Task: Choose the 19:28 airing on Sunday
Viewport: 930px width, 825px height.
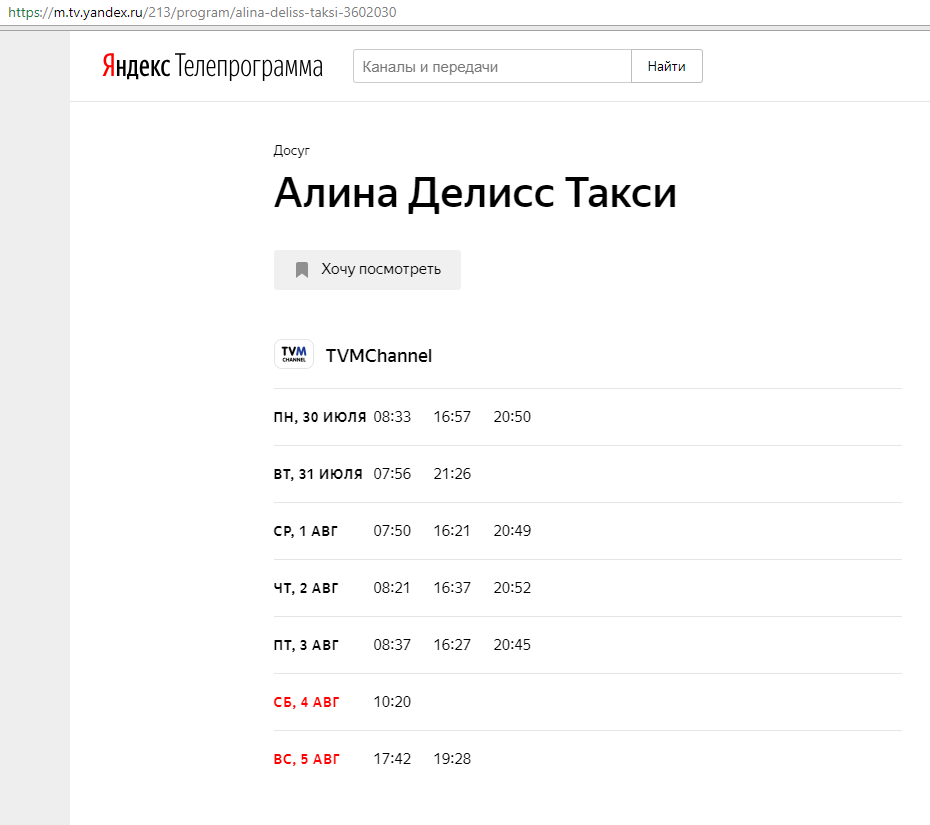Action: pos(452,759)
